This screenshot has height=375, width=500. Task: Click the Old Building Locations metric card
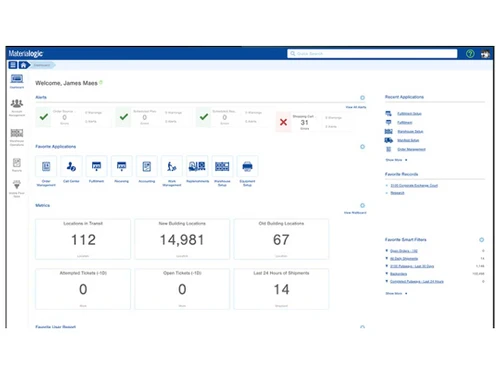(281, 239)
